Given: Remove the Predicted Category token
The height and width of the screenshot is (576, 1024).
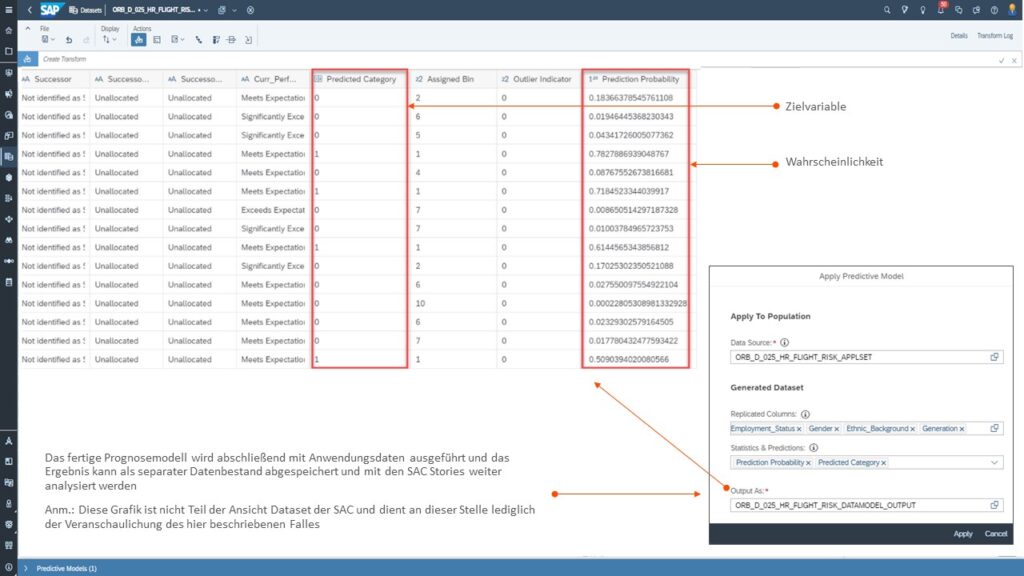Looking at the screenshot, I should pos(884,462).
